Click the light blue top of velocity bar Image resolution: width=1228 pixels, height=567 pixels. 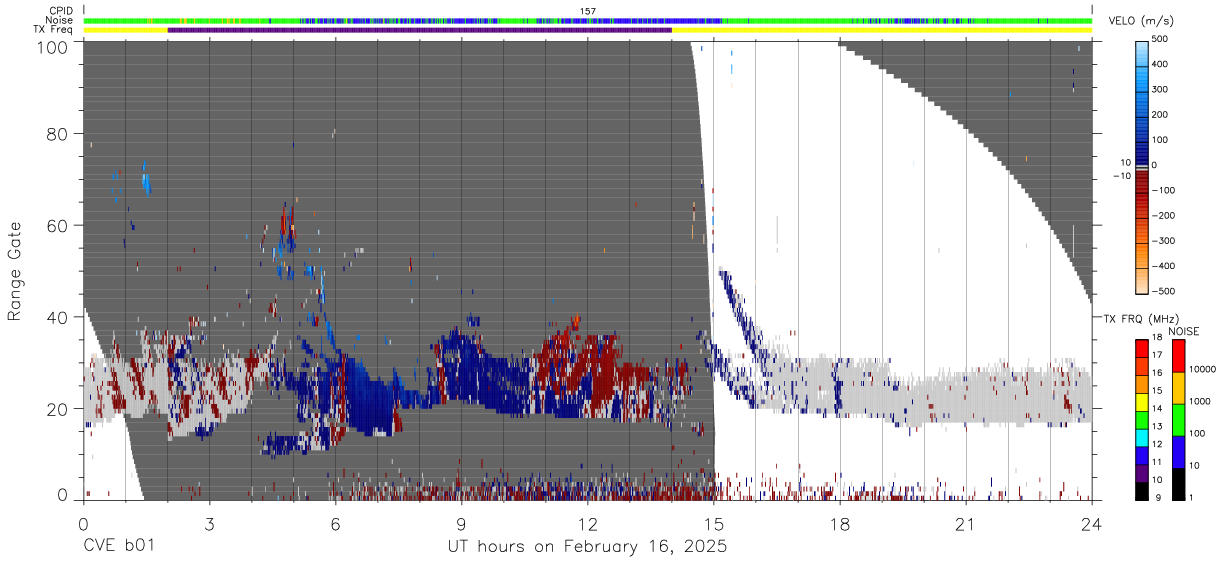click(x=1144, y=52)
